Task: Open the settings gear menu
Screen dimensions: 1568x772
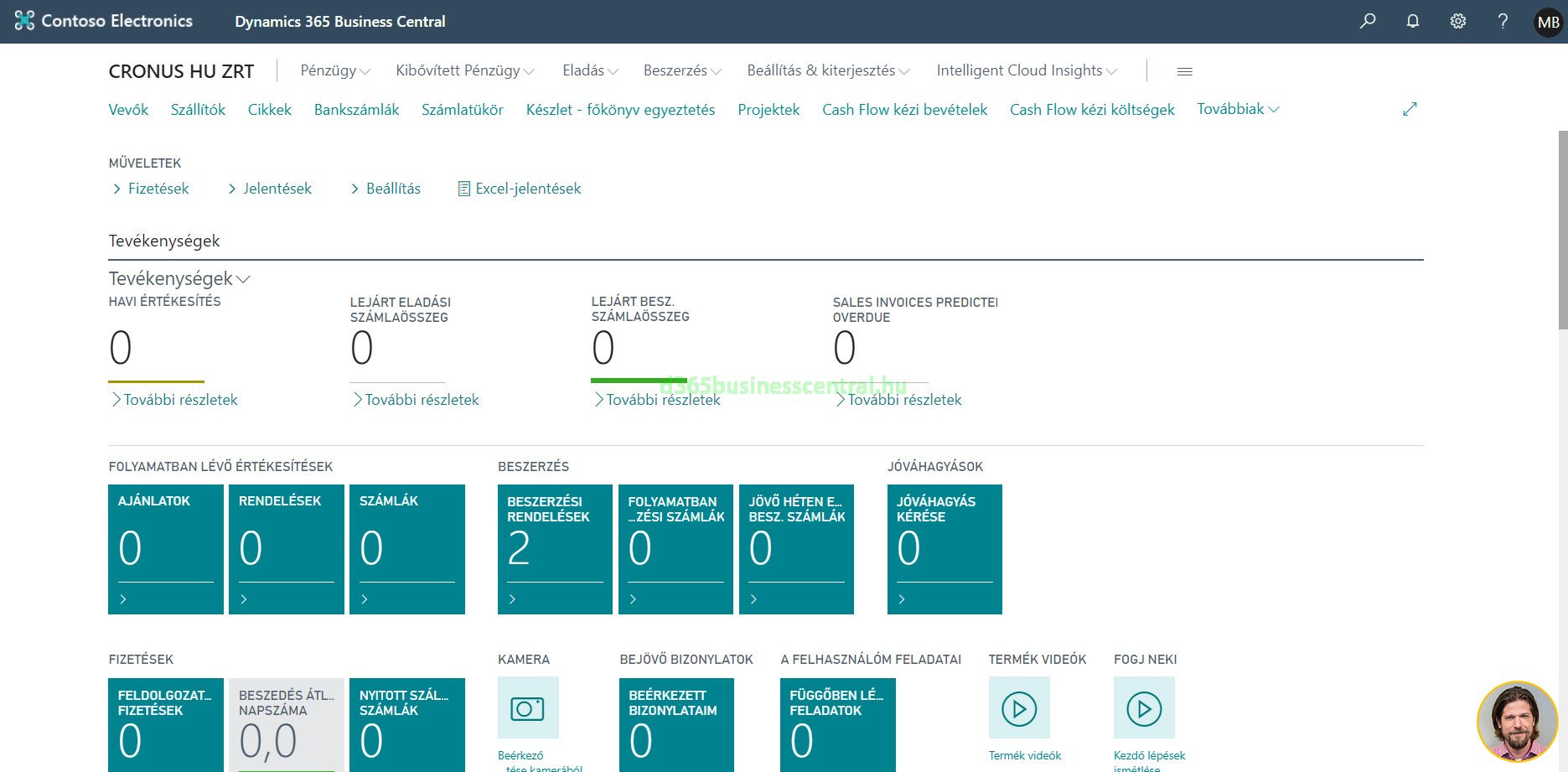Action: tap(1458, 21)
